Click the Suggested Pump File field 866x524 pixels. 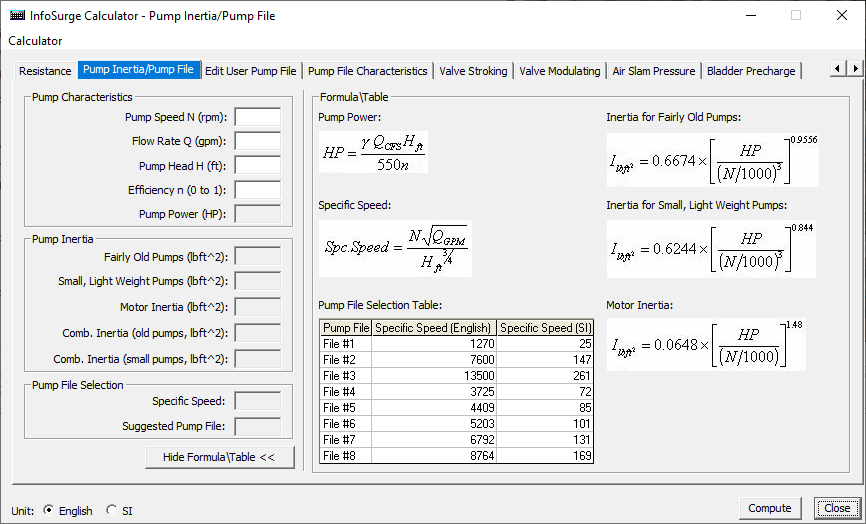pyautogui.click(x=258, y=426)
